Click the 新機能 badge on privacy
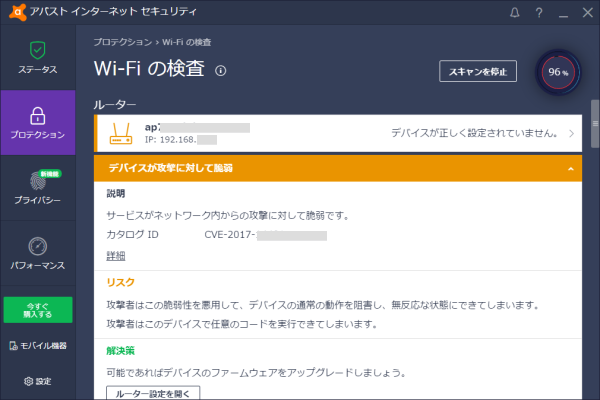 tap(50, 174)
